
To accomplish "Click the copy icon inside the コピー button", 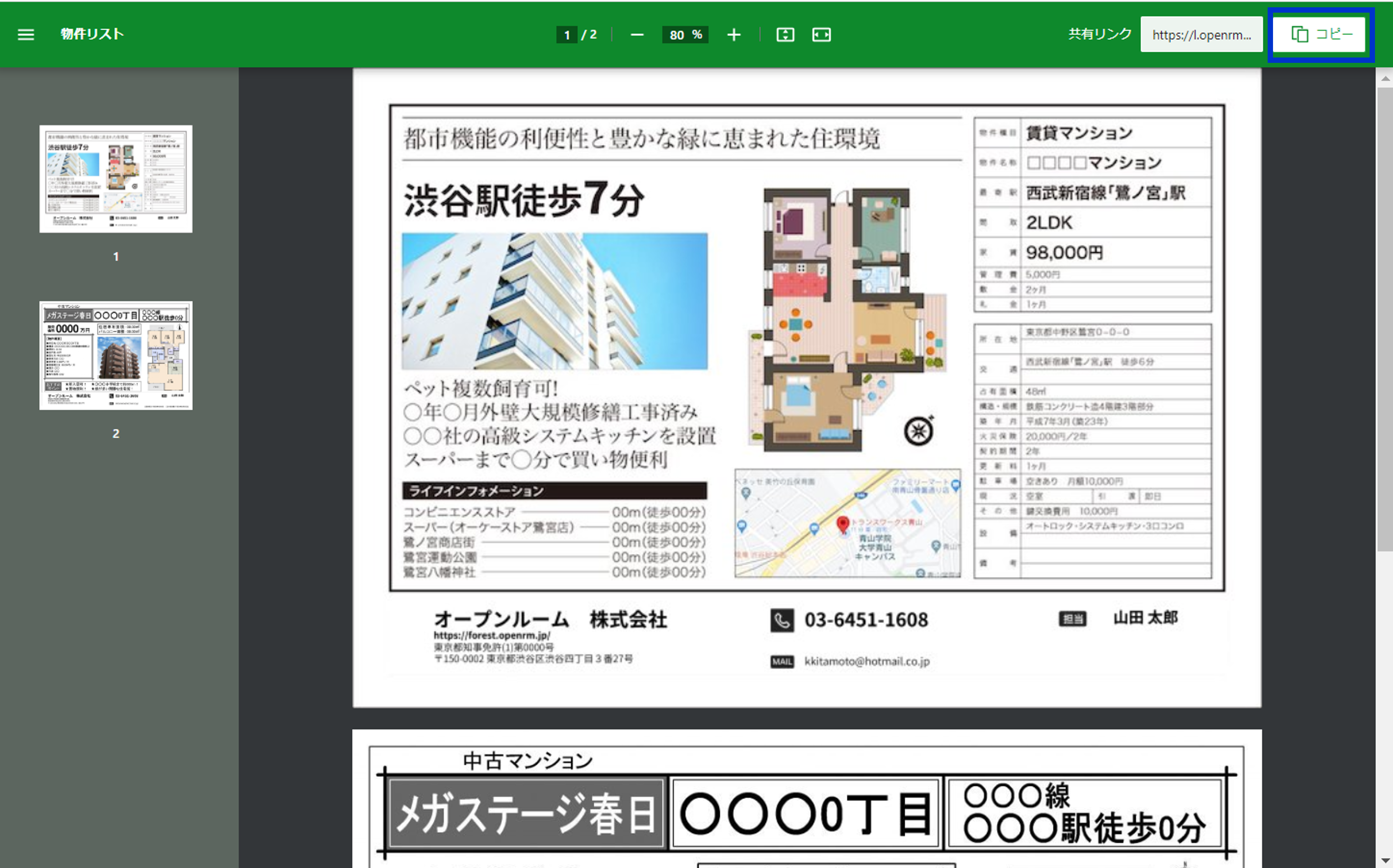I will click(1299, 34).
